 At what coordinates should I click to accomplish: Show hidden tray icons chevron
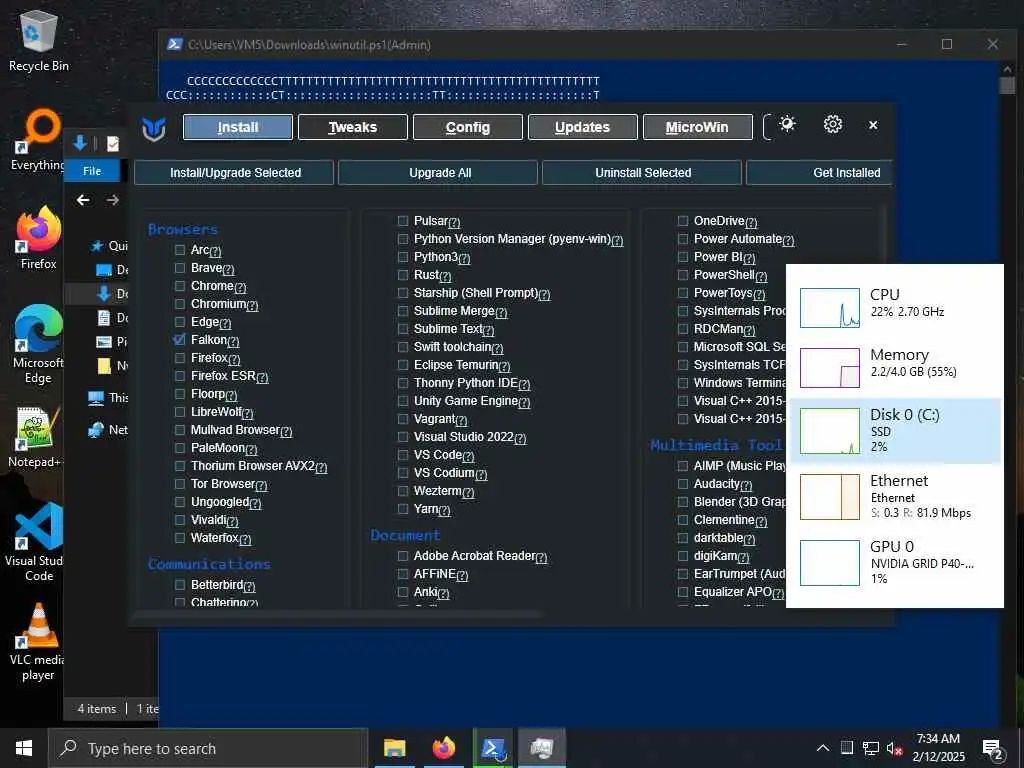823,748
